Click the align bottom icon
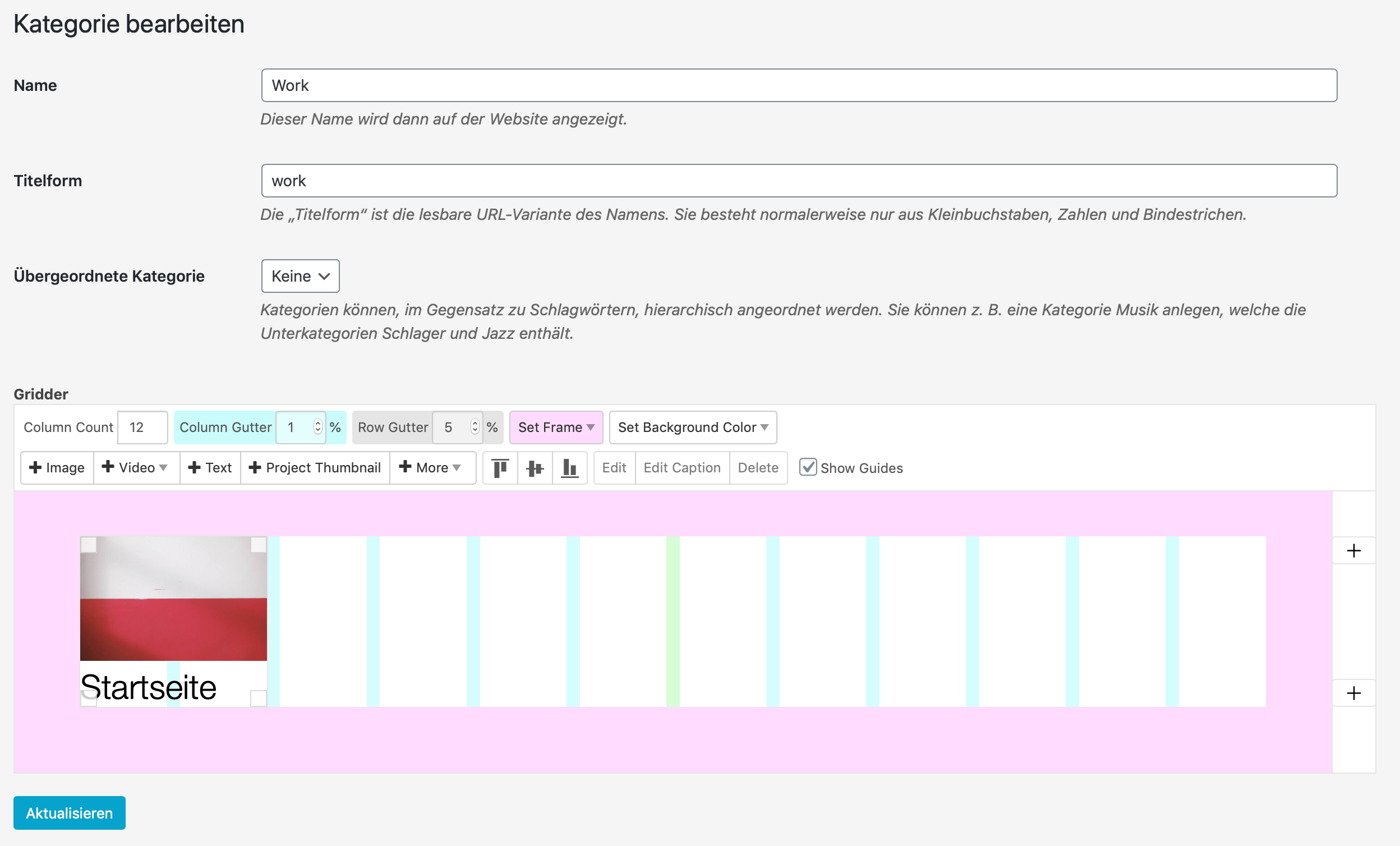The image size is (1400, 846). pos(569,468)
